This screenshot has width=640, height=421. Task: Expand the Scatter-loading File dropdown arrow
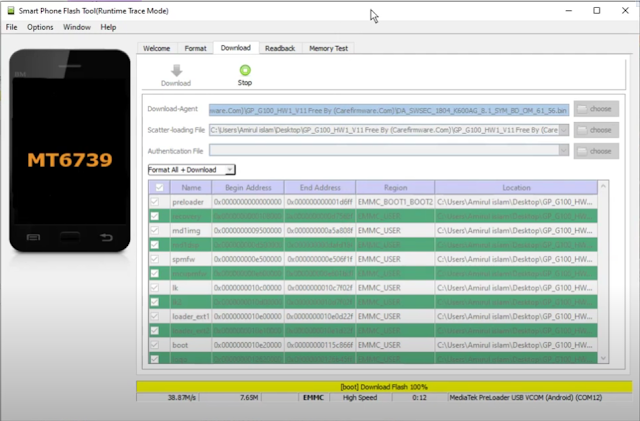pos(564,130)
